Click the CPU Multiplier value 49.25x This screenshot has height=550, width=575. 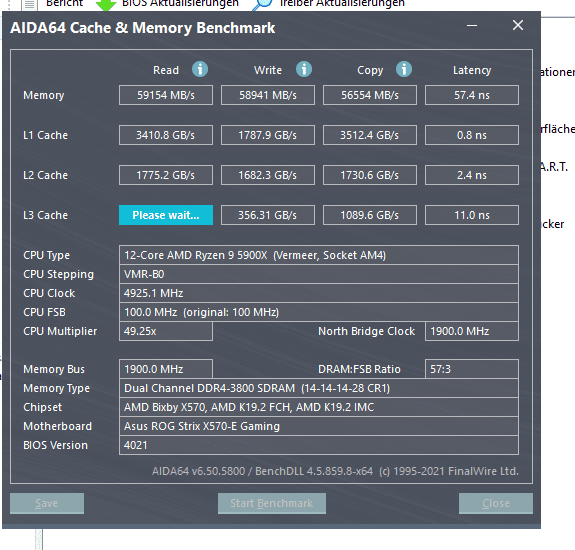click(x=166, y=331)
